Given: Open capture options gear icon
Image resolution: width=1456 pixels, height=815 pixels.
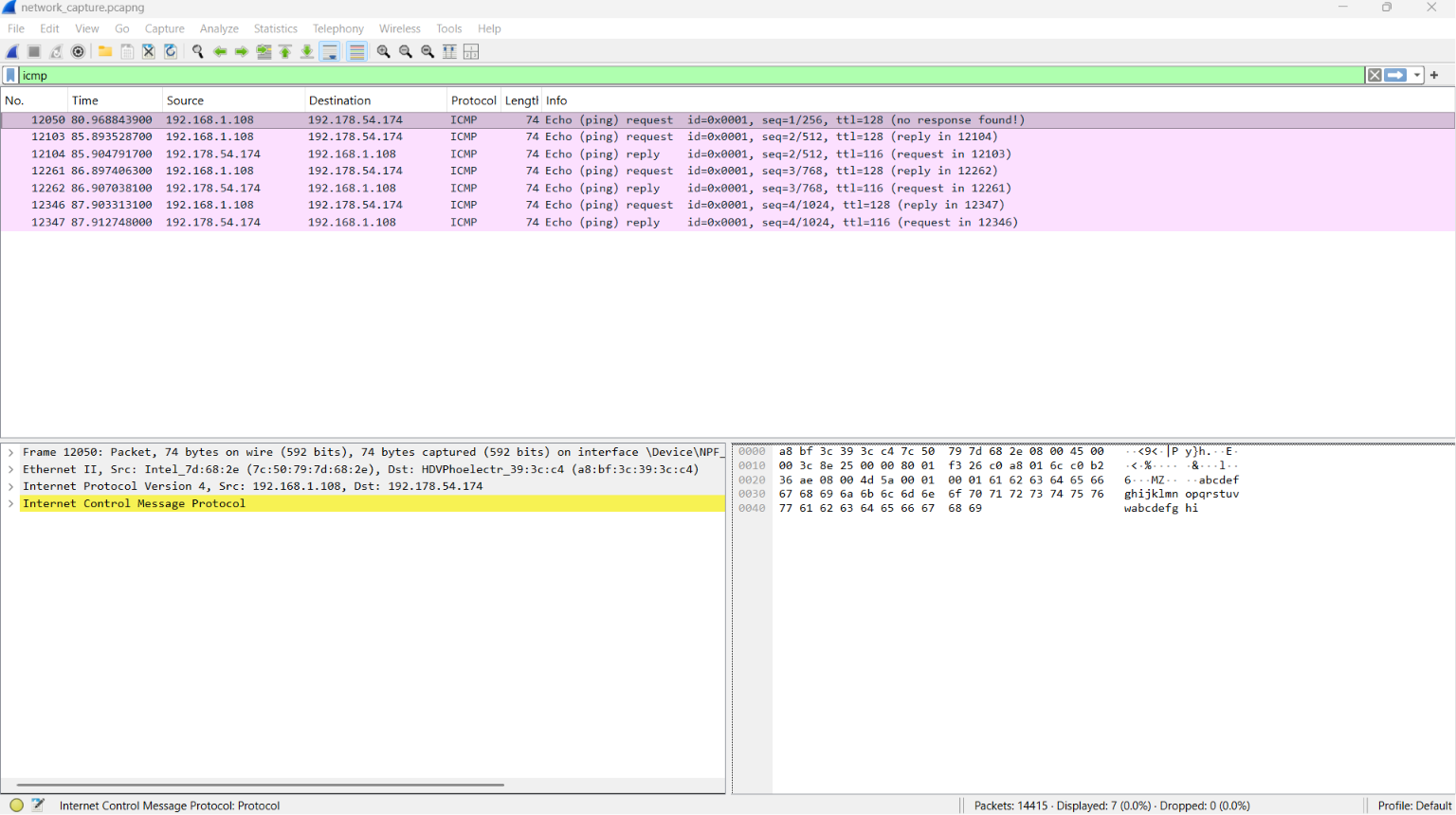Looking at the screenshot, I should pos(79,51).
